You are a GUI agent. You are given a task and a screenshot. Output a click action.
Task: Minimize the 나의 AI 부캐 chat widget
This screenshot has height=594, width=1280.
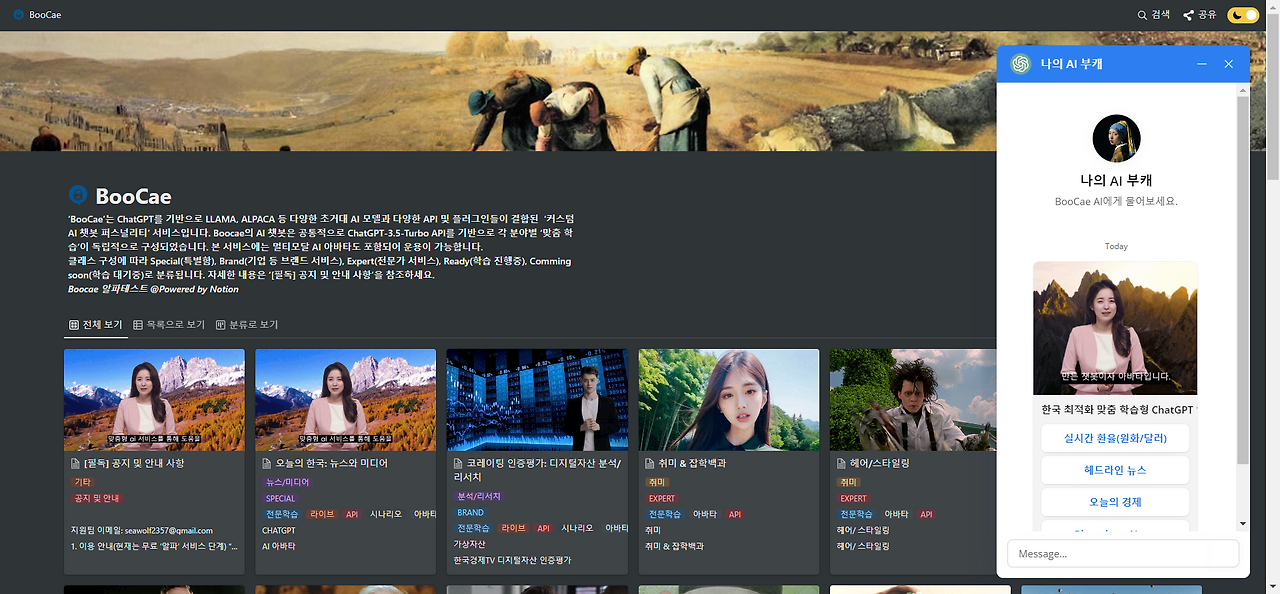1202,64
